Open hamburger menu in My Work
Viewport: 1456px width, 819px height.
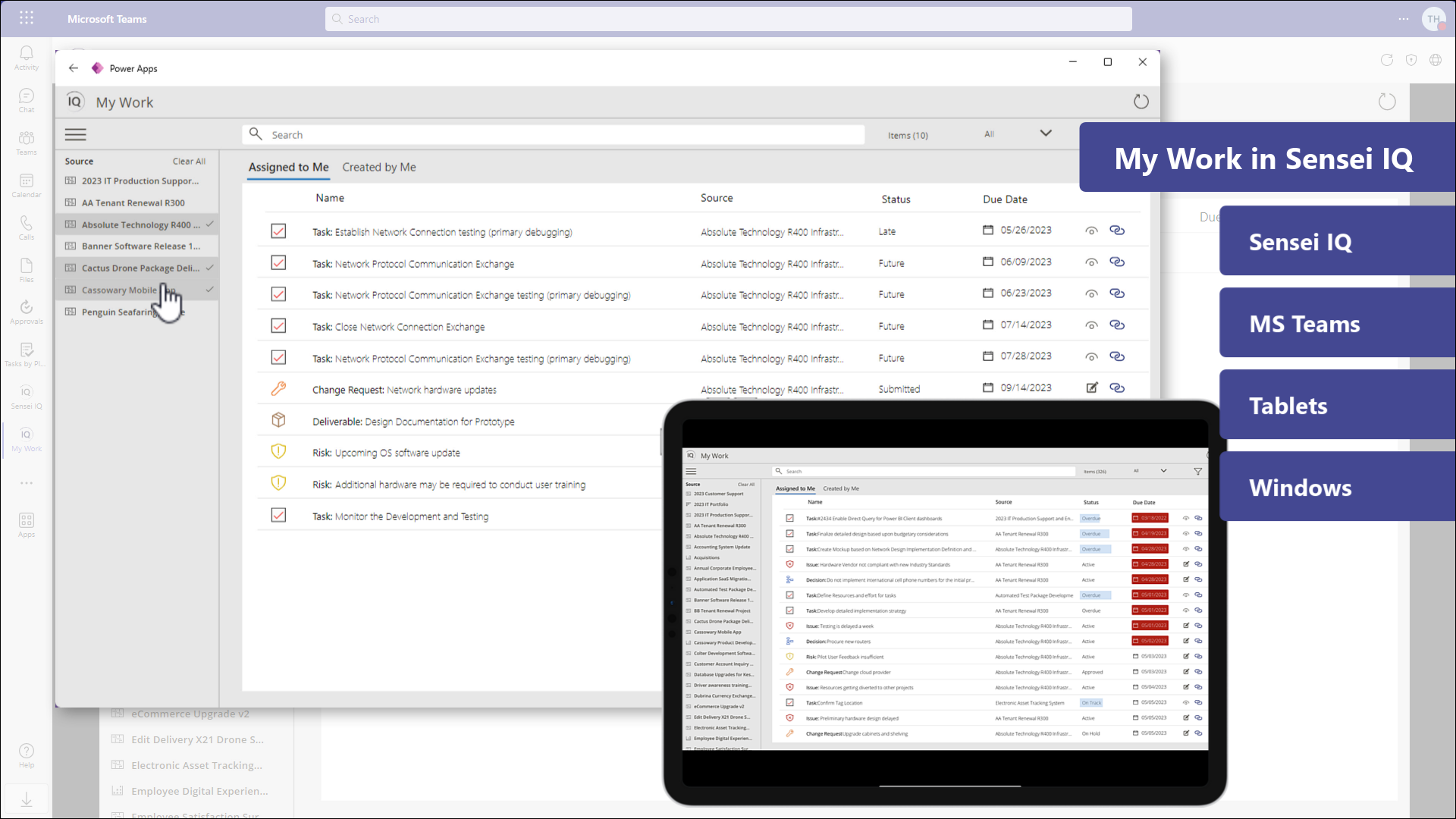point(75,135)
